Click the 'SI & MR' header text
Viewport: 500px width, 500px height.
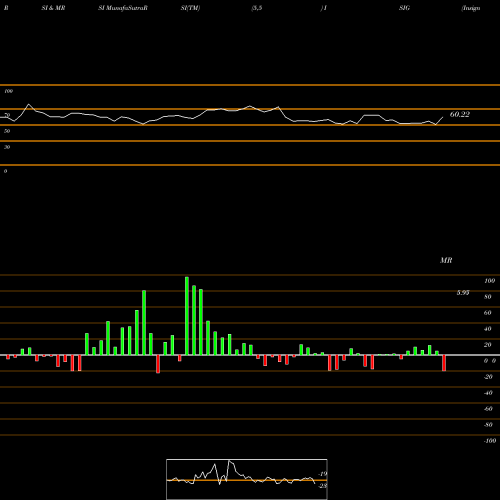point(53,8)
